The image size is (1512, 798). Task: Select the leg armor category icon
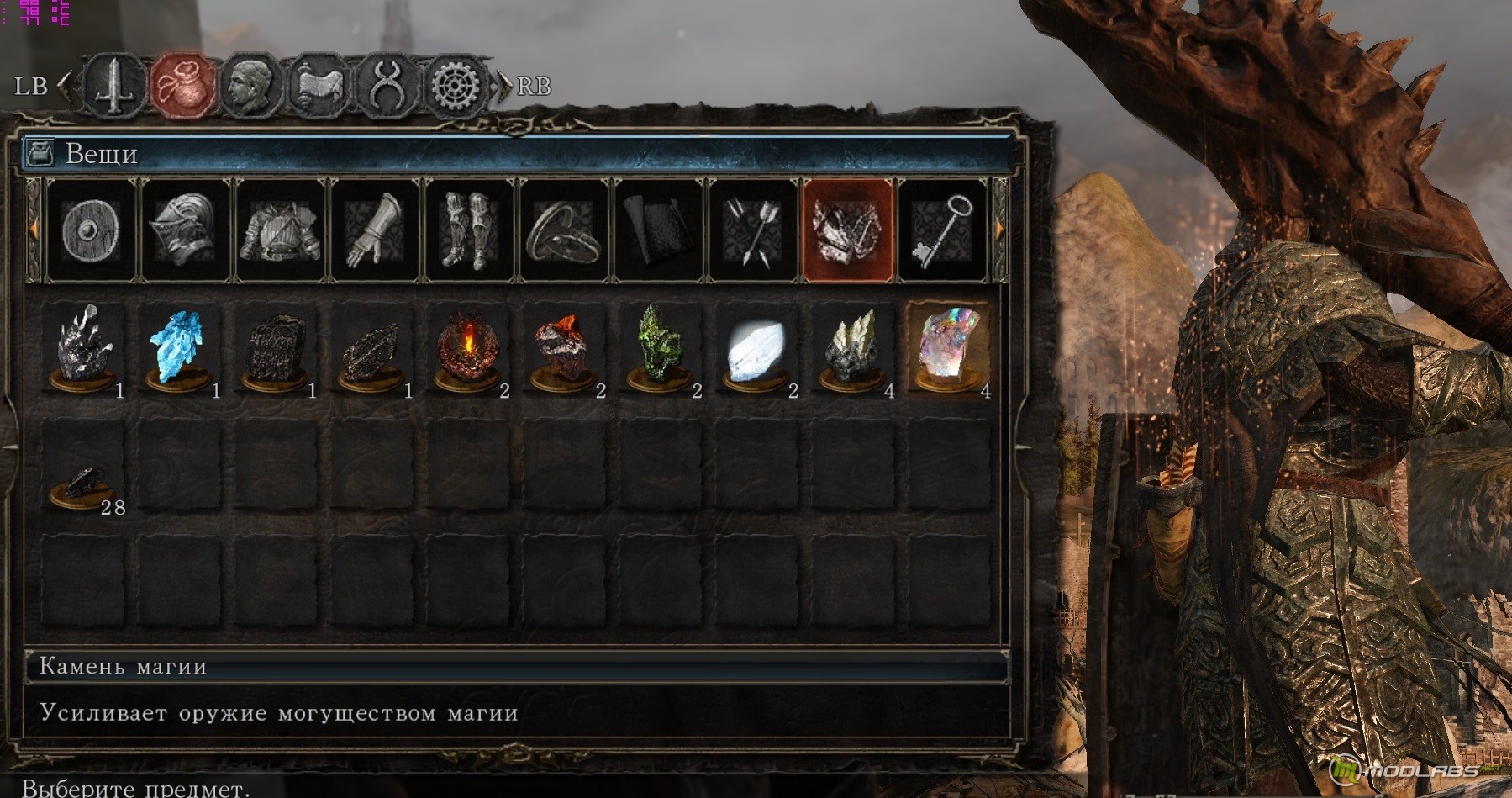(470, 230)
